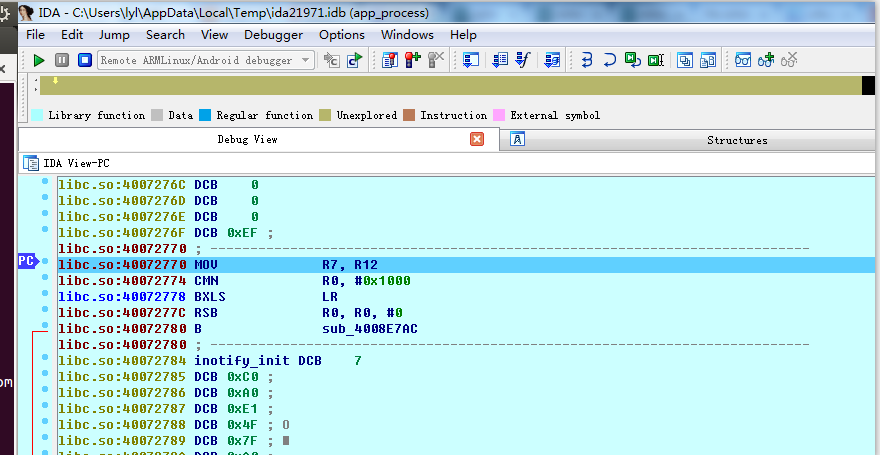Click the Run until return icon
This screenshot has height=455, width=880.
(x=633, y=60)
